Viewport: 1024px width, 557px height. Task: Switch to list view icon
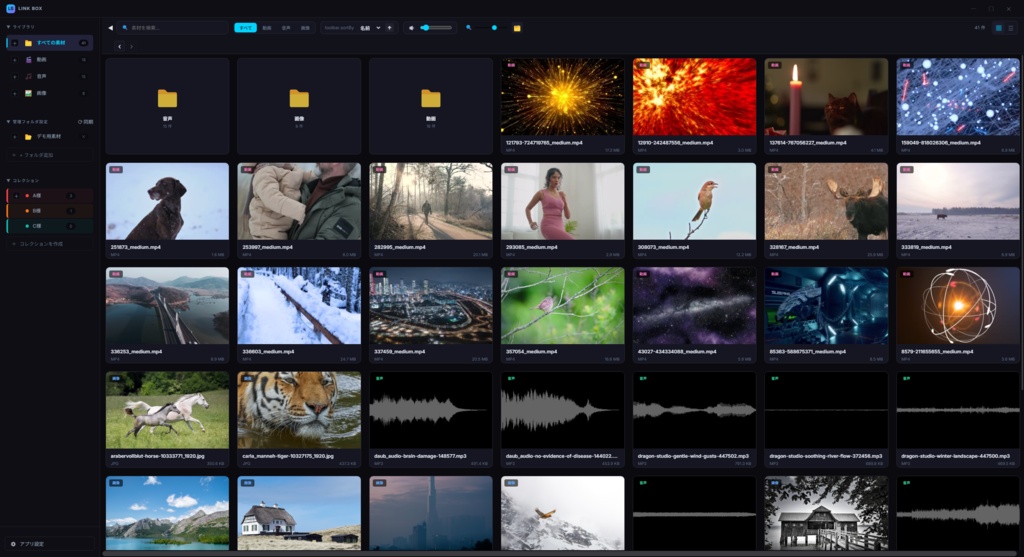point(1010,28)
